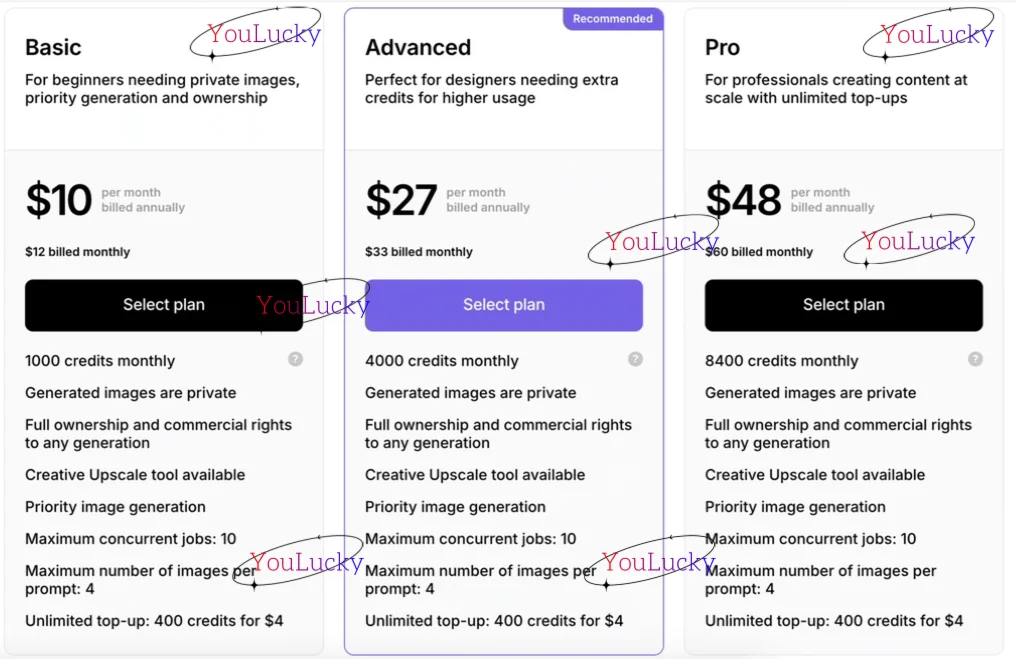Click the Basic plan's Unlimited top-up line
The image size is (1016, 659).
[154, 621]
